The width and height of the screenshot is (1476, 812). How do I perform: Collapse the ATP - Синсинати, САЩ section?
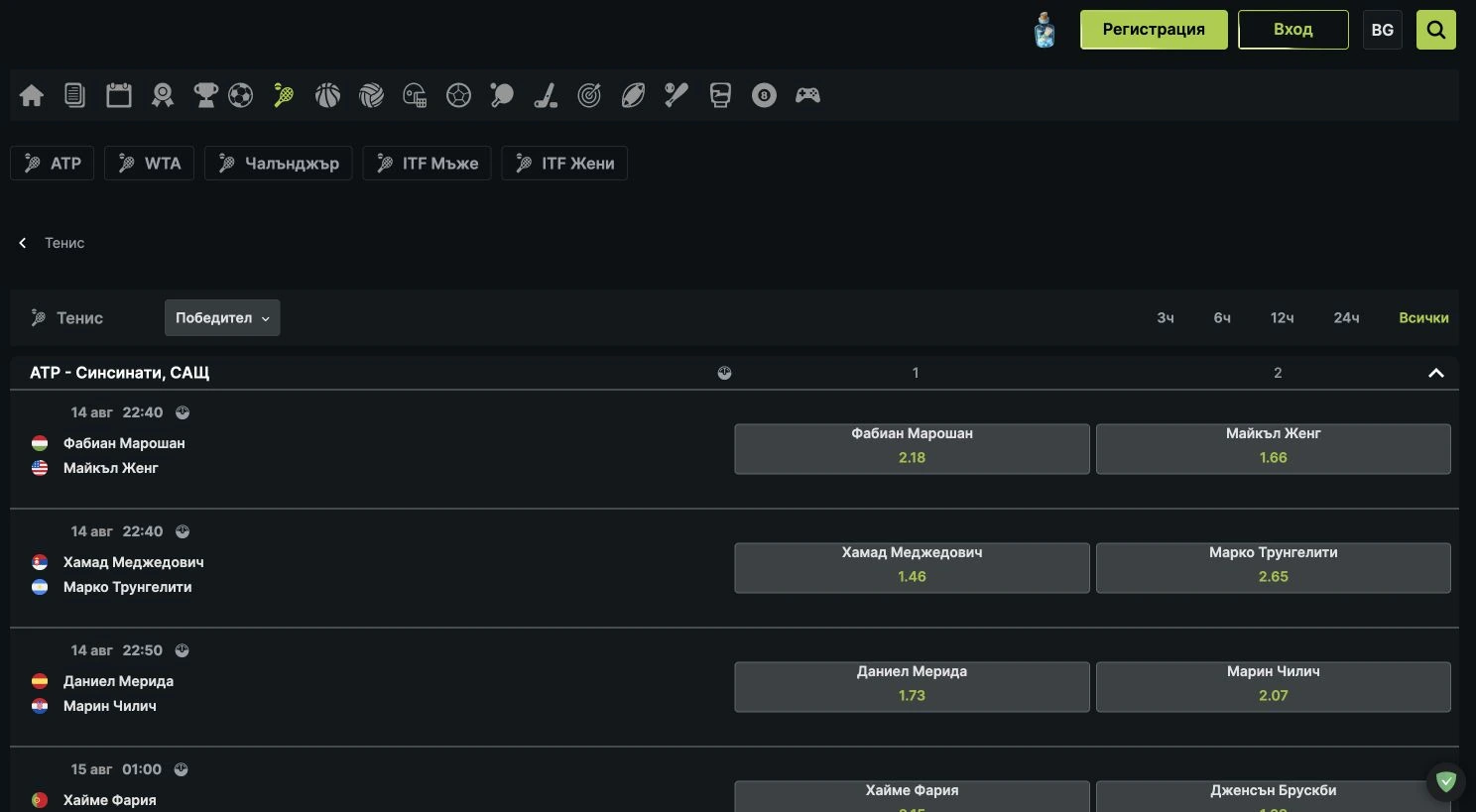click(1435, 373)
